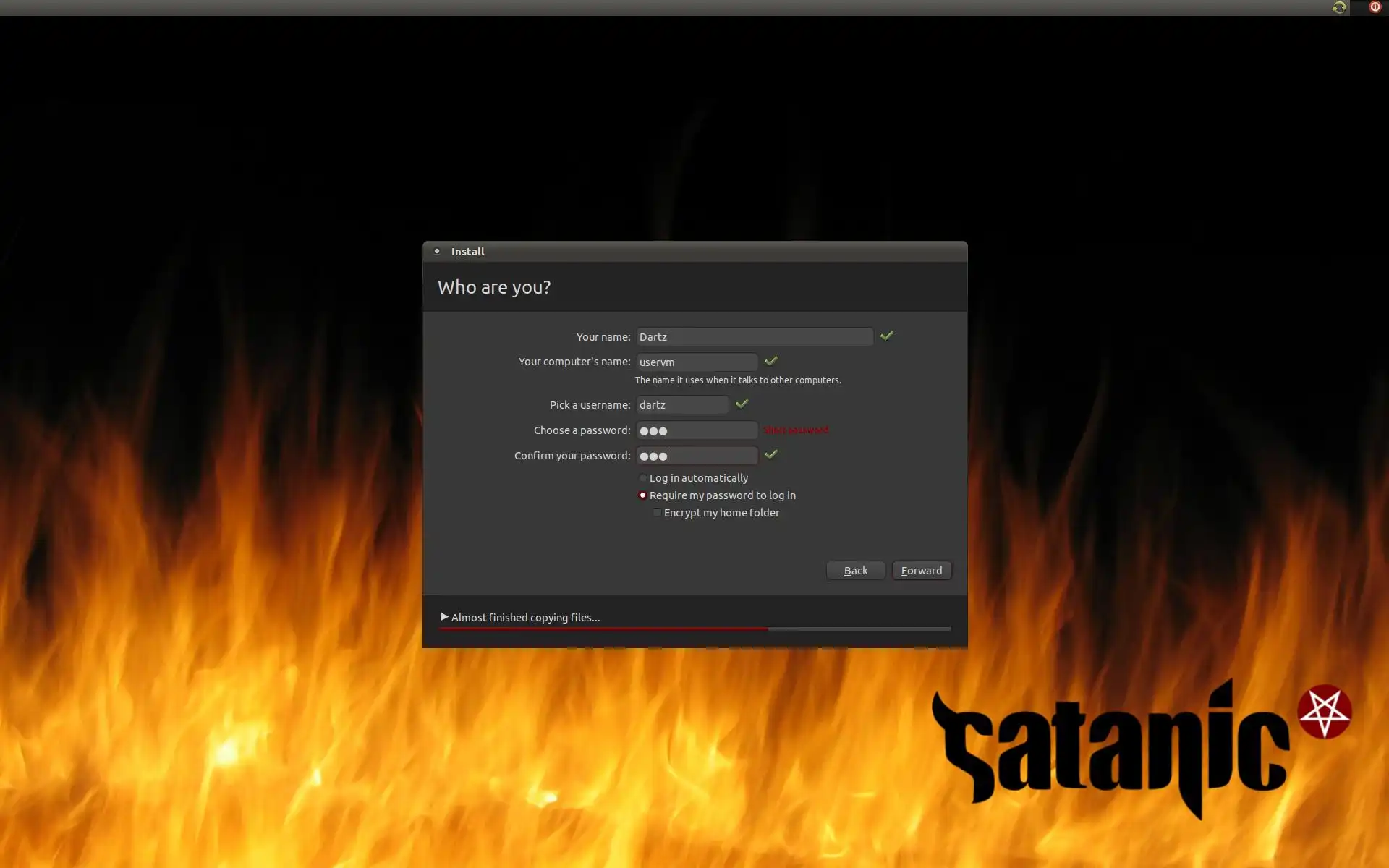1389x868 pixels.
Task: Expand the Almost finished copying files details
Action: click(x=444, y=617)
